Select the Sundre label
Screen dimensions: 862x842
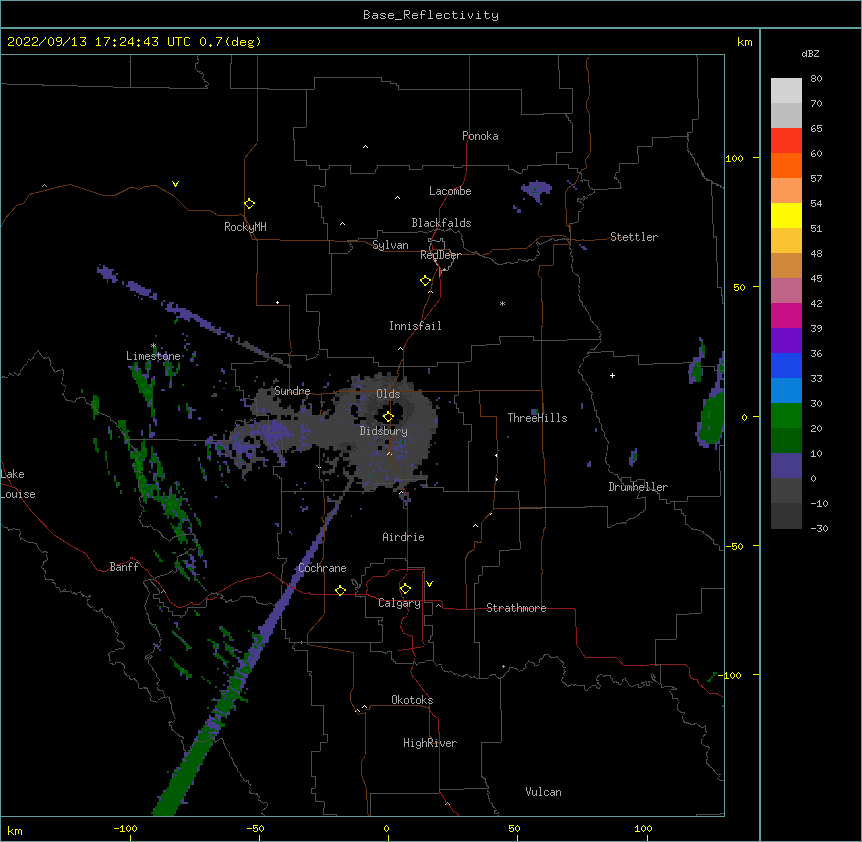pyautogui.click(x=292, y=391)
